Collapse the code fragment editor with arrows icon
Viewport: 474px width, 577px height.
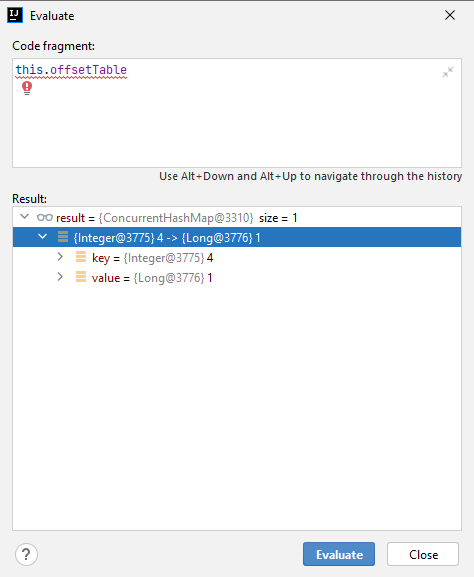click(x=448, y=72)
